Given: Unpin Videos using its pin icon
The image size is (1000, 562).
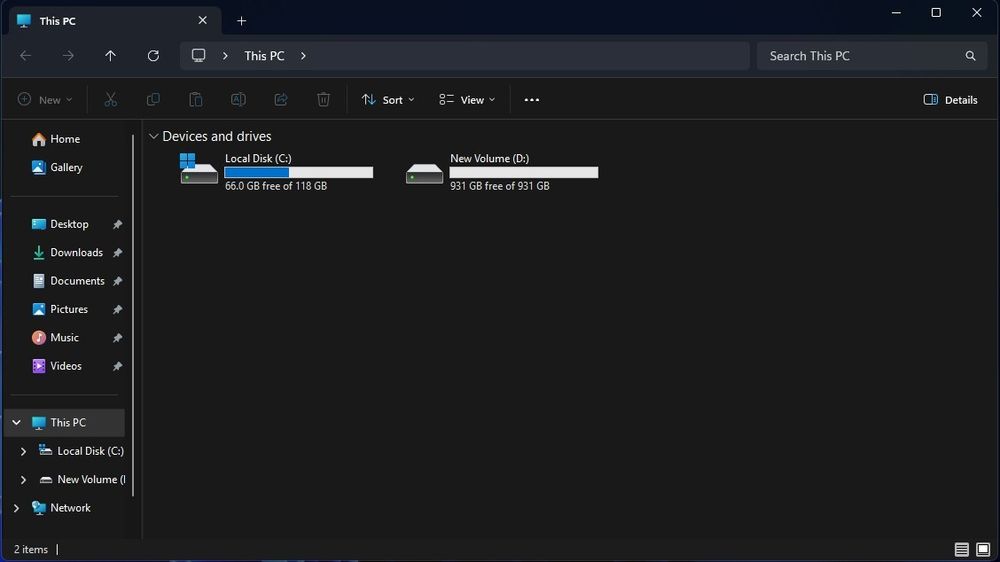Looking at the screenshot, I should 117,366.
